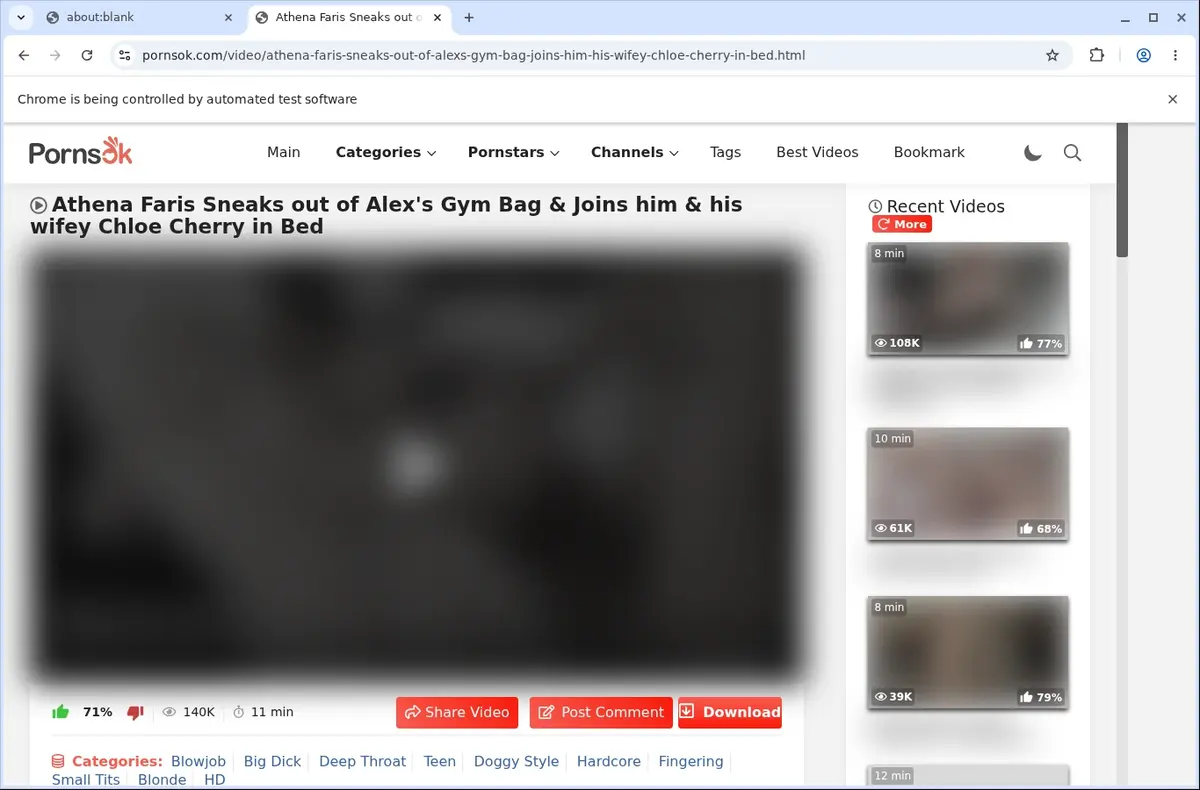Screen dimensions: 1200x790
Task: Switch to the about:blank tab
Action: click(141, 17)
